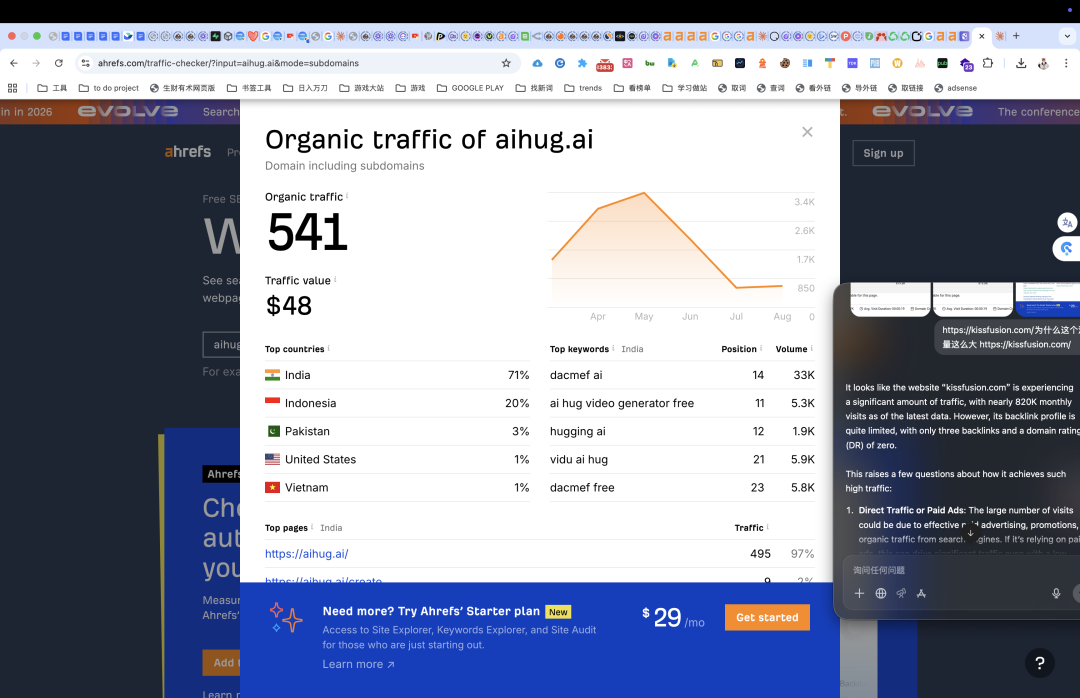Click the Chrome profile avatar
1080x698 pixels.
click(x=1043, y=63)
